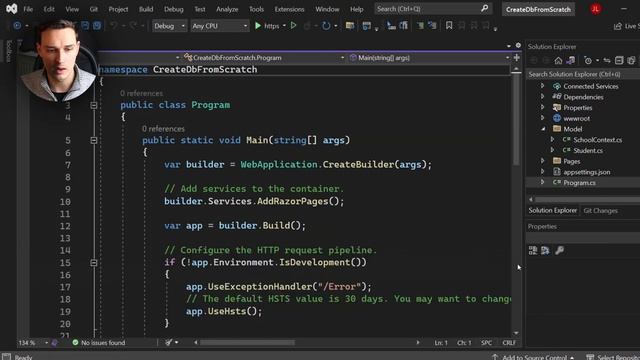
Task: Click the Alphabetical sort icon in Properties panel
Action: pos(545,251)
